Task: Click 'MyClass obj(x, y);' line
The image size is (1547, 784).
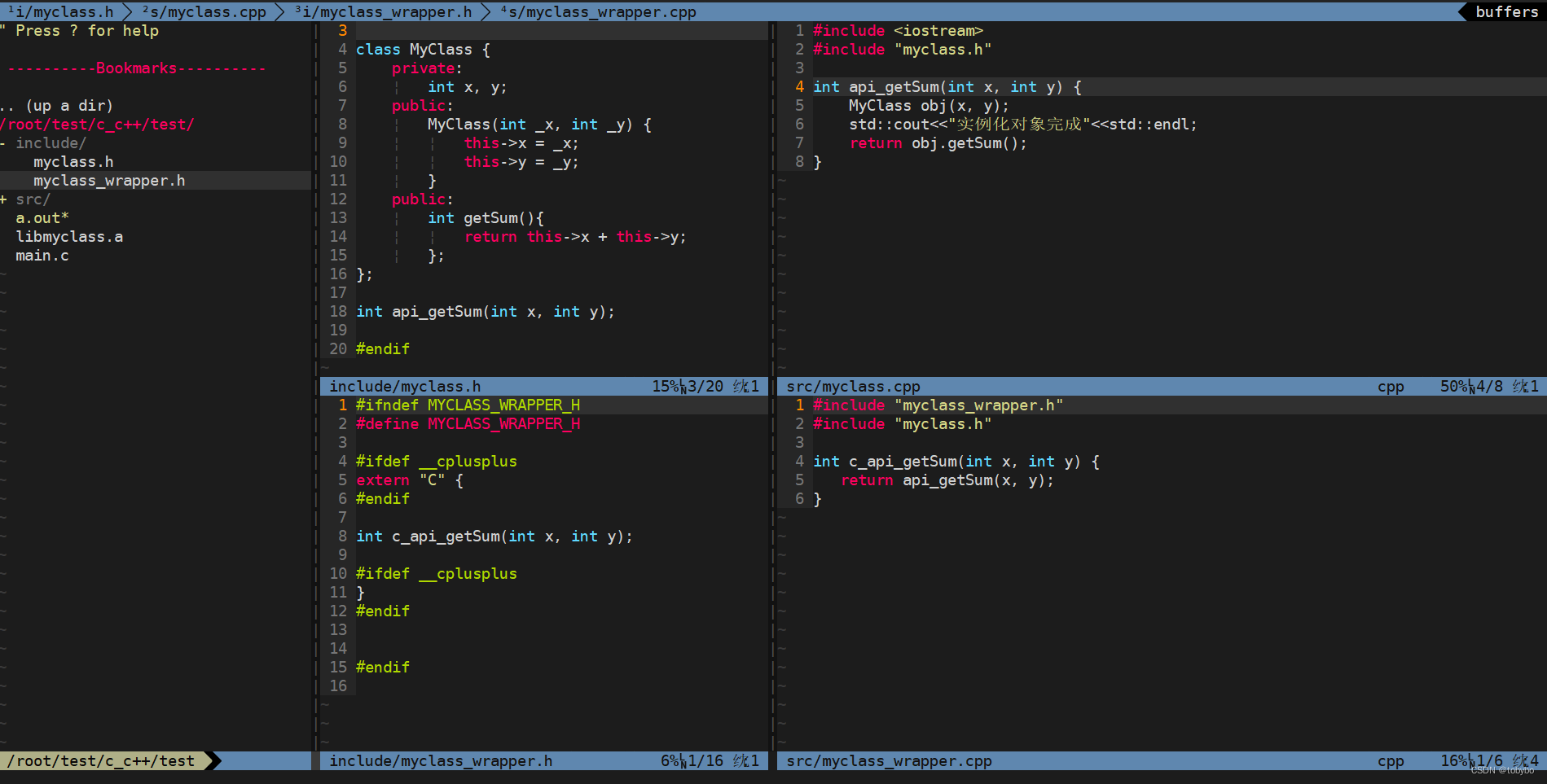Action: point(929,106)
